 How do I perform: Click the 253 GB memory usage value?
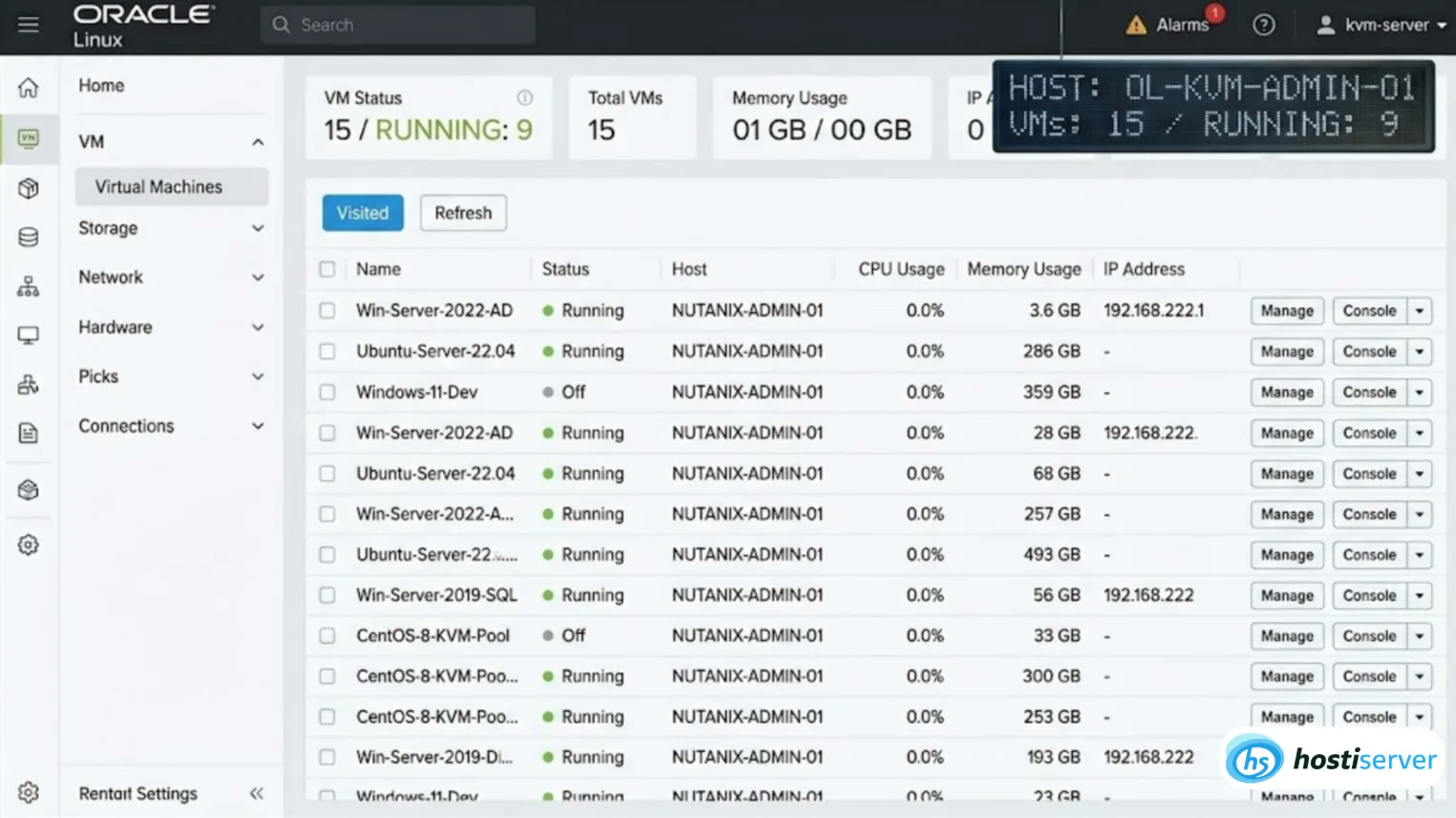coord(1052,717)
